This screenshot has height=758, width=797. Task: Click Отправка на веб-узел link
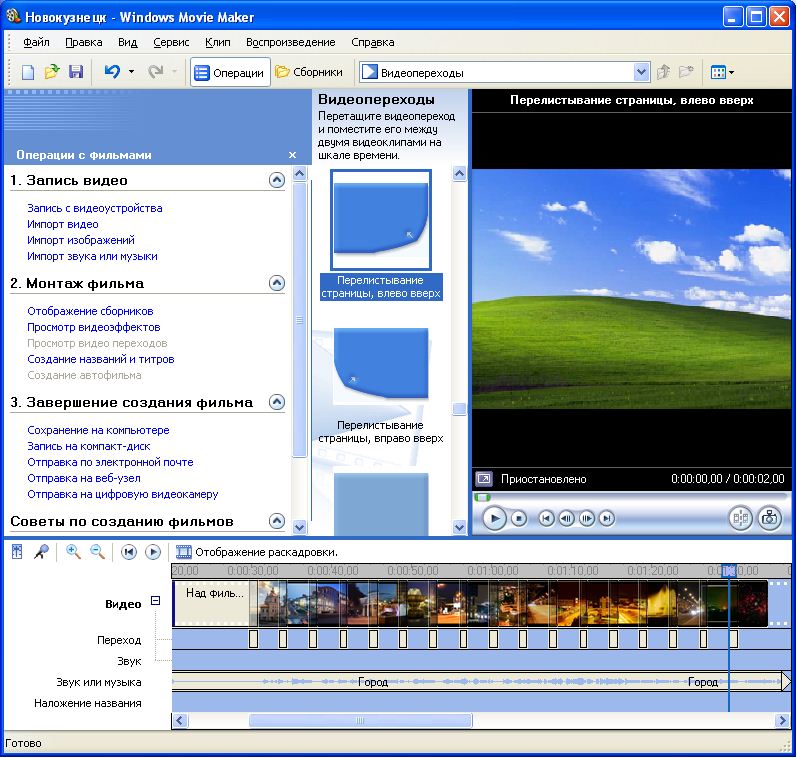pos(84,478)
